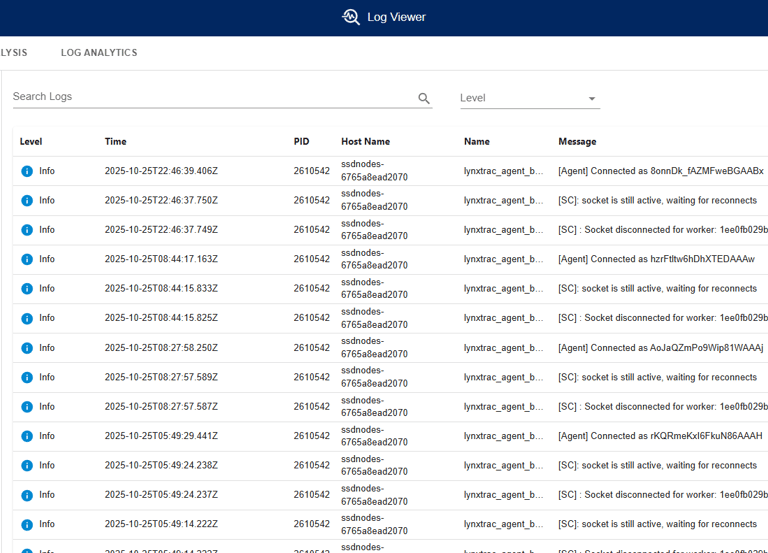Select timestamp 2025-10-25T08:27:58.250Z
Viewport: 768px width, 553px height.
161,348
